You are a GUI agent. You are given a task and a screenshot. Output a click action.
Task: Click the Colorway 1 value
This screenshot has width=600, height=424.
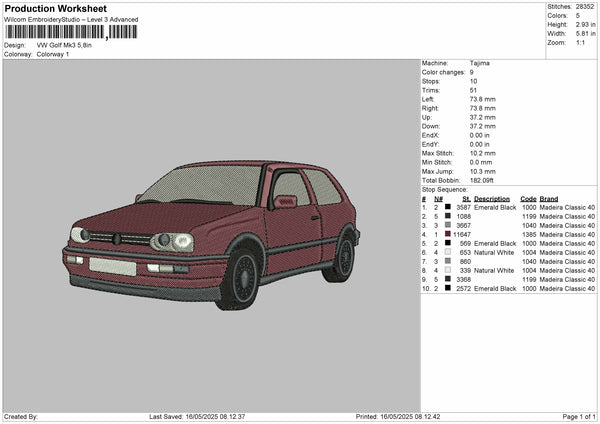click(53, 54)
